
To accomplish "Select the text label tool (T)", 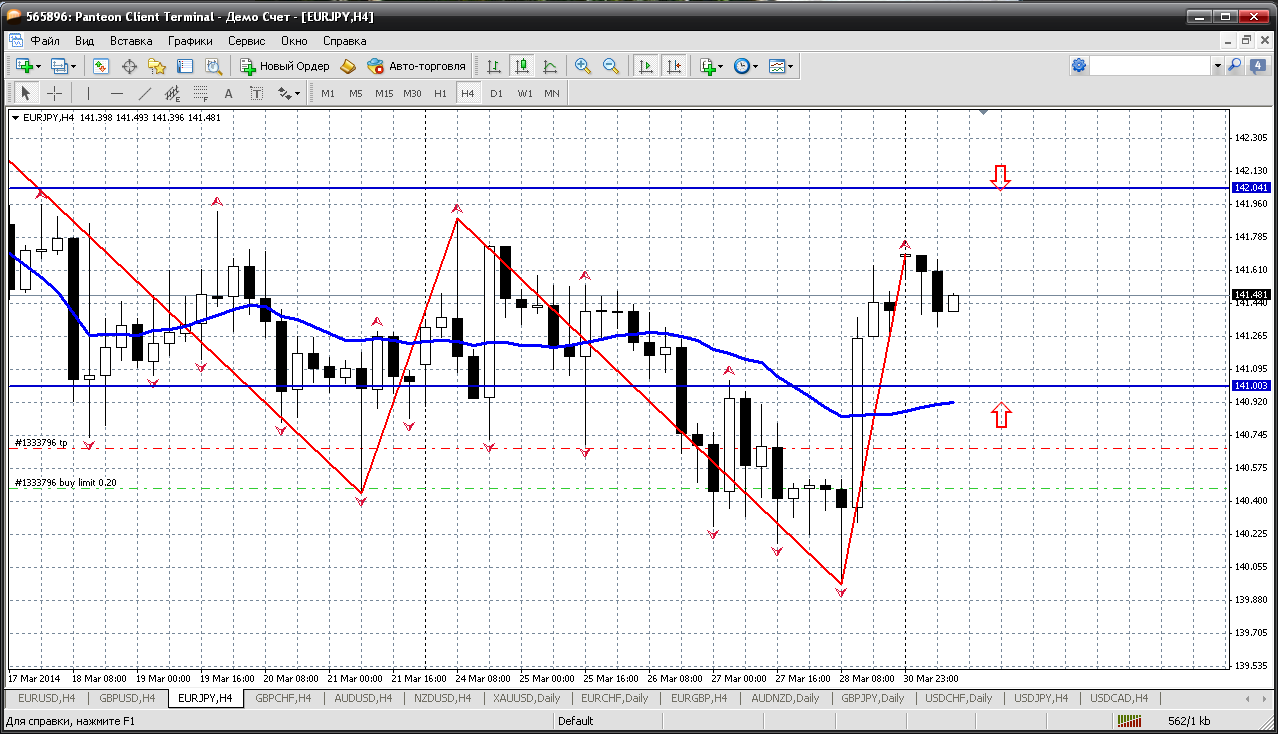I will (x=256, y=93).
